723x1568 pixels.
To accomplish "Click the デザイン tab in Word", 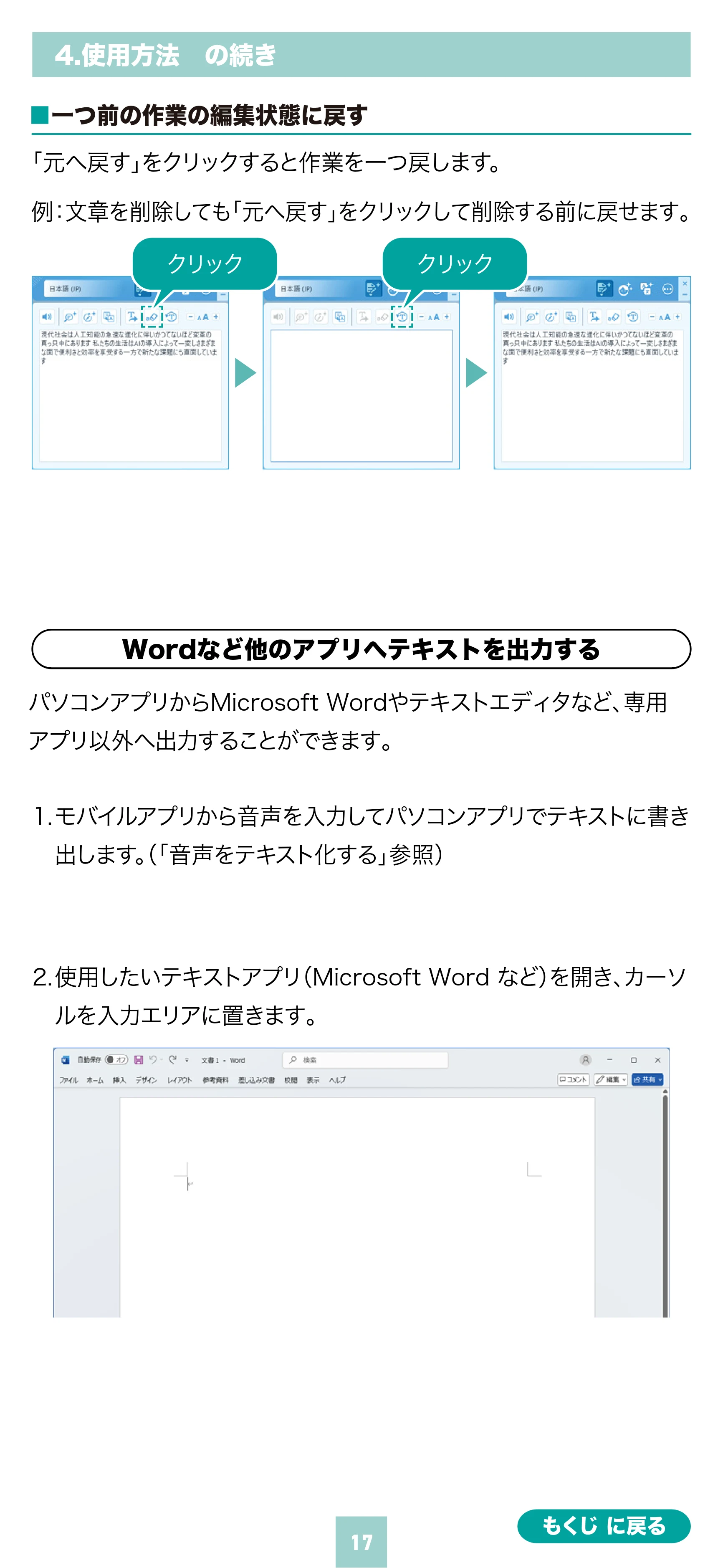I will [146, 1080].
